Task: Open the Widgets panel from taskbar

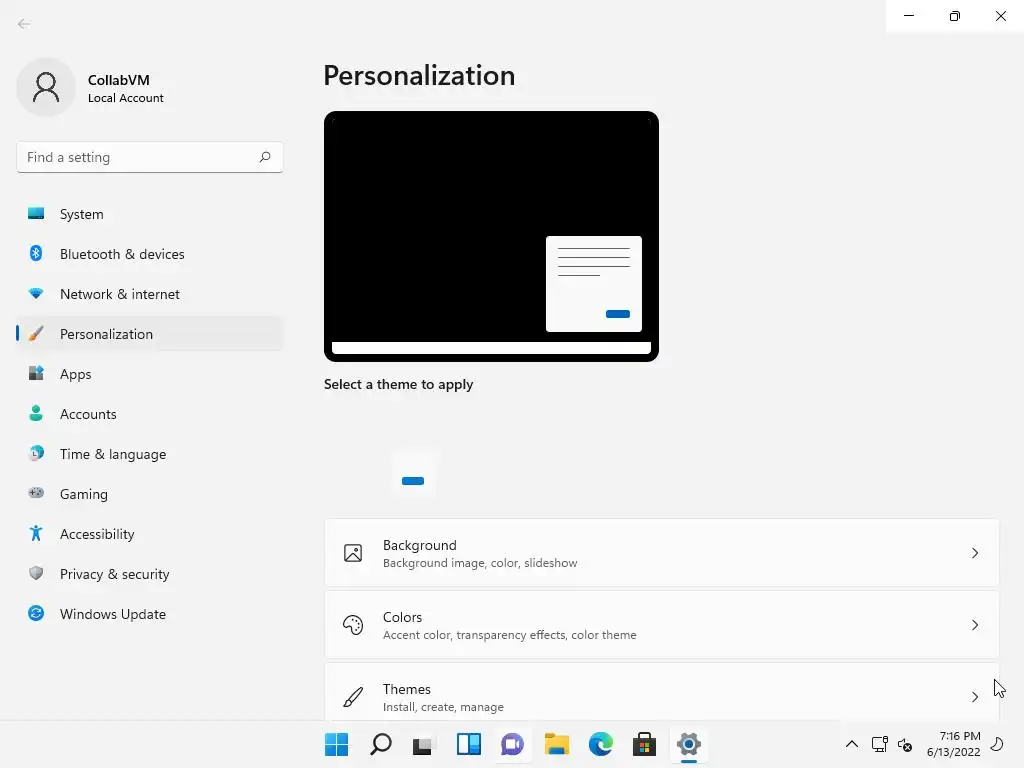Action: (x=468, y=744)
